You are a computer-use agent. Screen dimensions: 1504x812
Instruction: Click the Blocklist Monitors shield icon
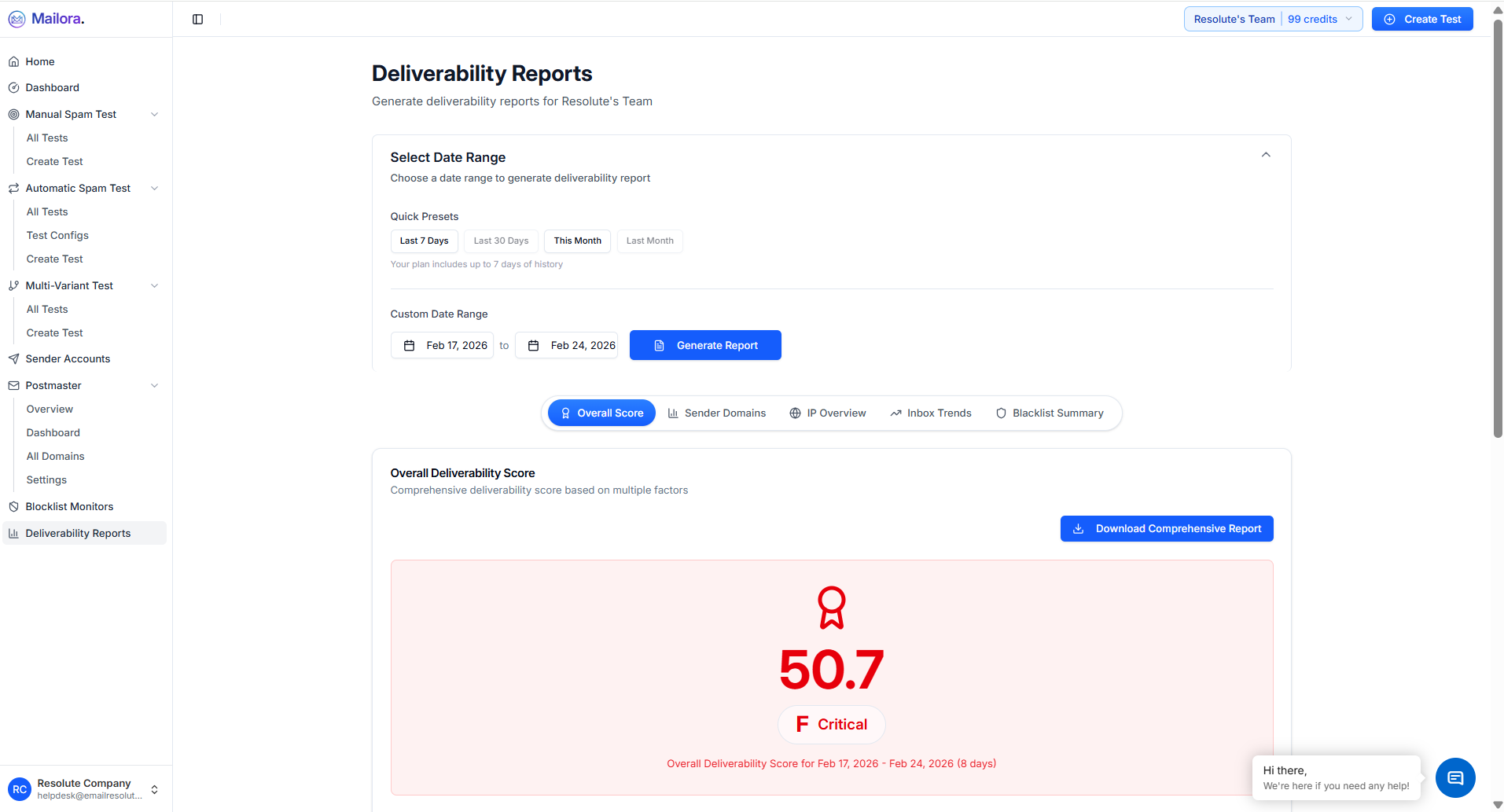click(13, 506)
